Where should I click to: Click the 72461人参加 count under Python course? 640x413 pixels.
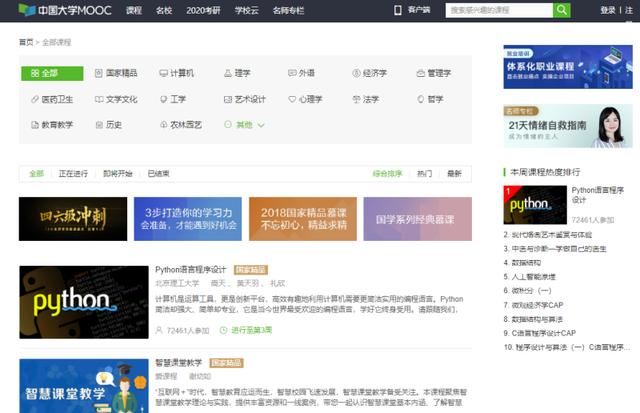click(188, 331)
